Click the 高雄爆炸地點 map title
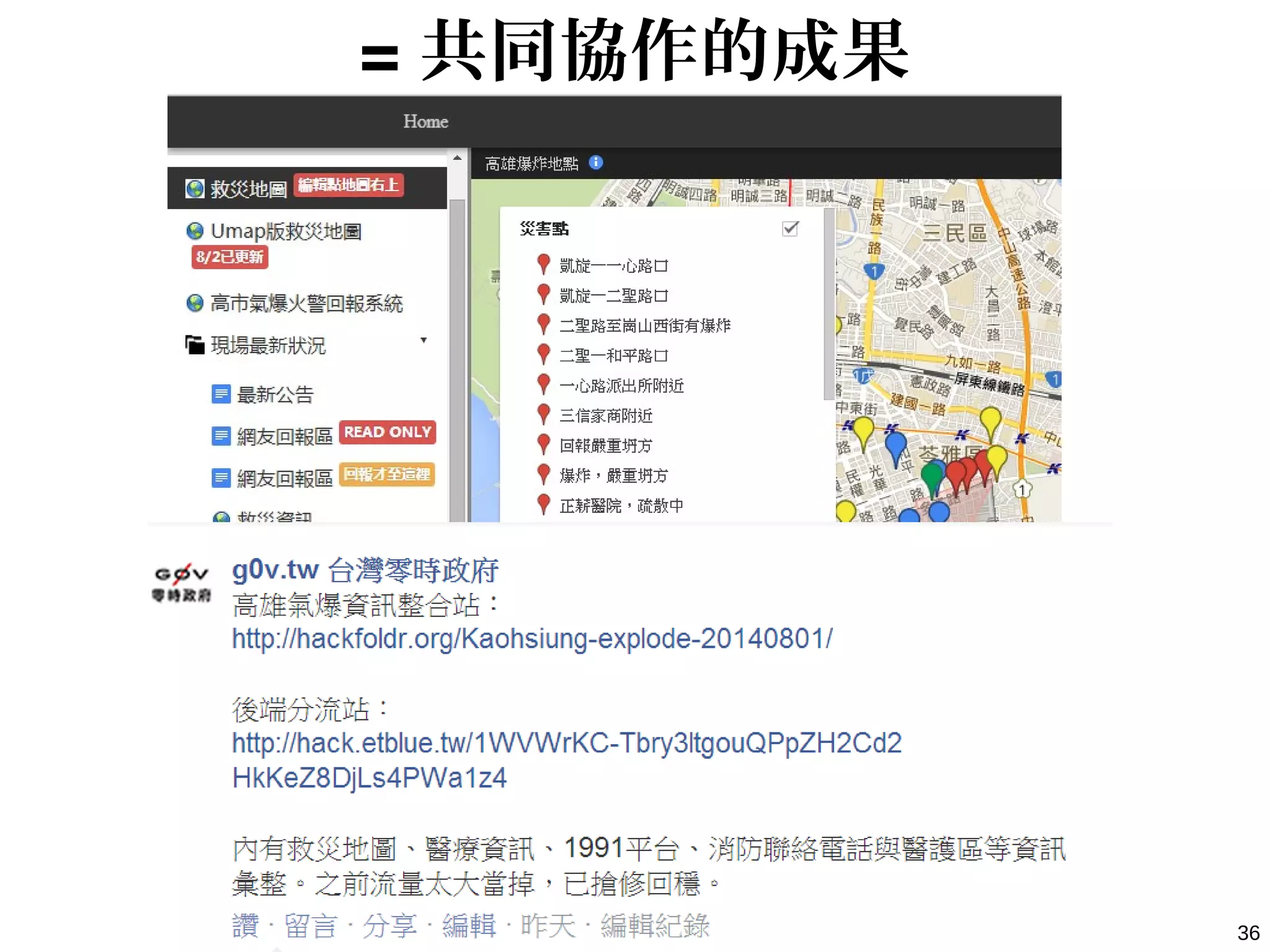 531,164
